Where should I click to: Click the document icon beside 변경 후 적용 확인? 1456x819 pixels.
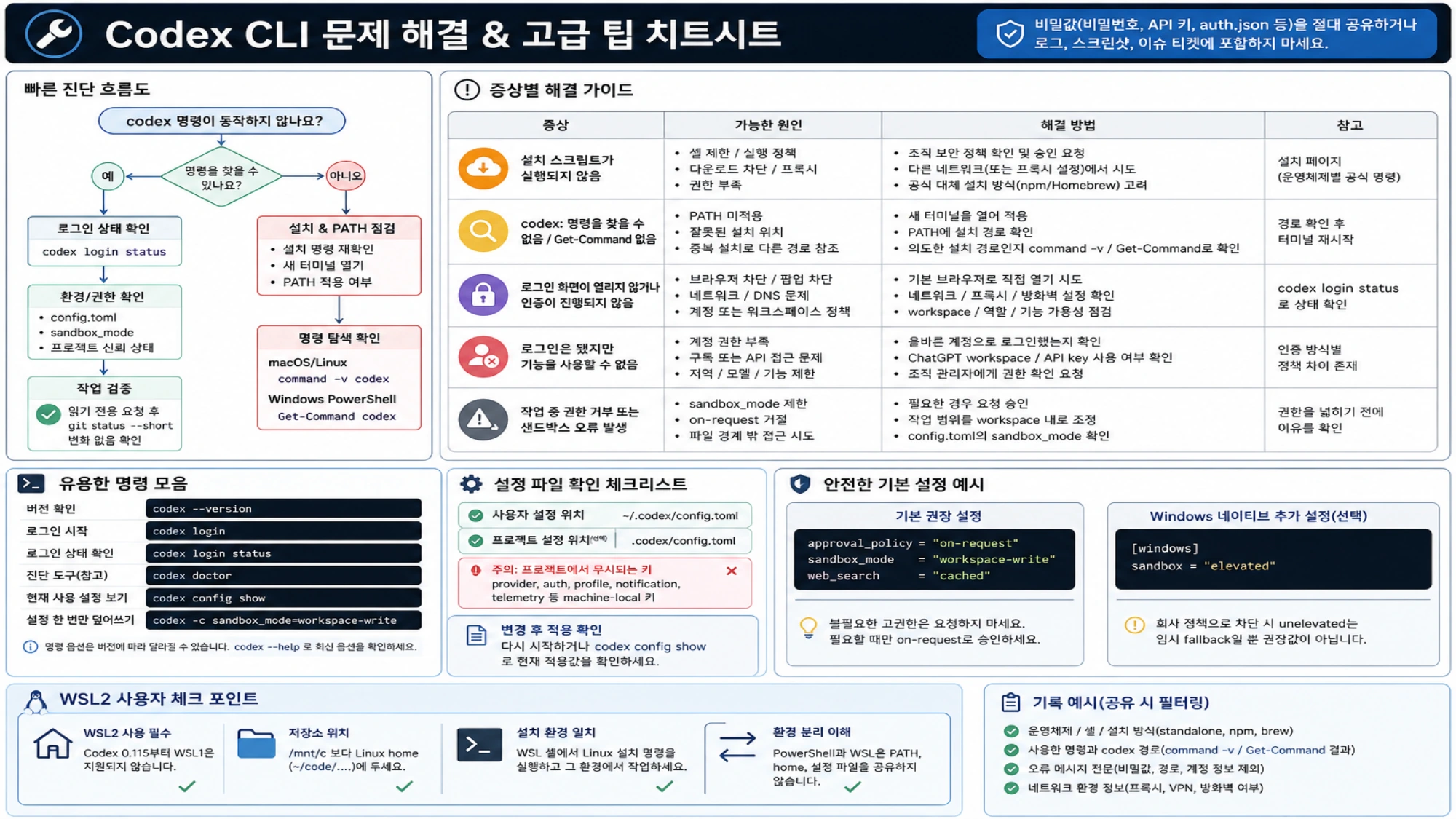pyautogui.click(x=476, y=636)
